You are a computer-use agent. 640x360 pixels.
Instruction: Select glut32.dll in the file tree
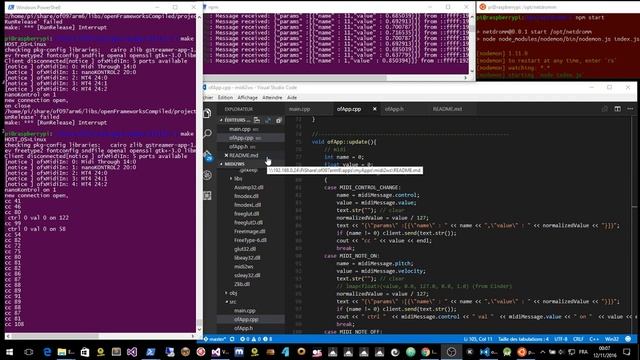click(x=245, y=249)
